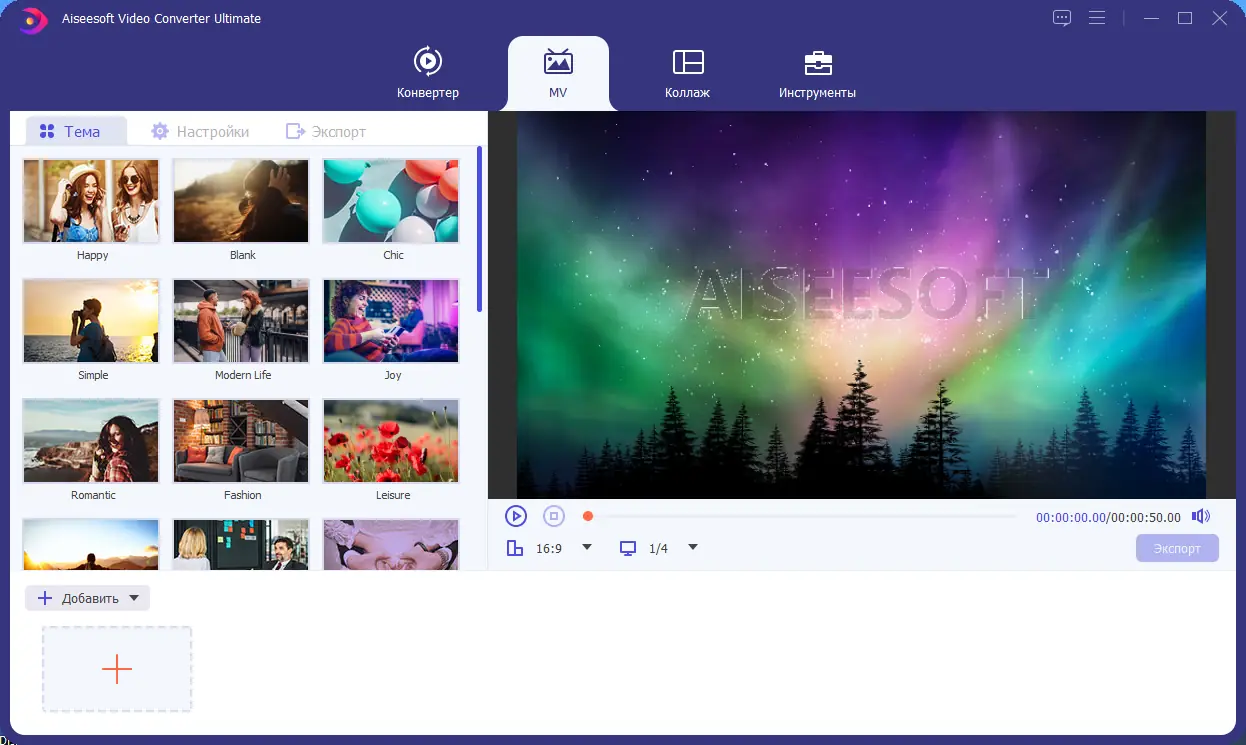Select the Simple theme thumbnail

pos(91,321)
